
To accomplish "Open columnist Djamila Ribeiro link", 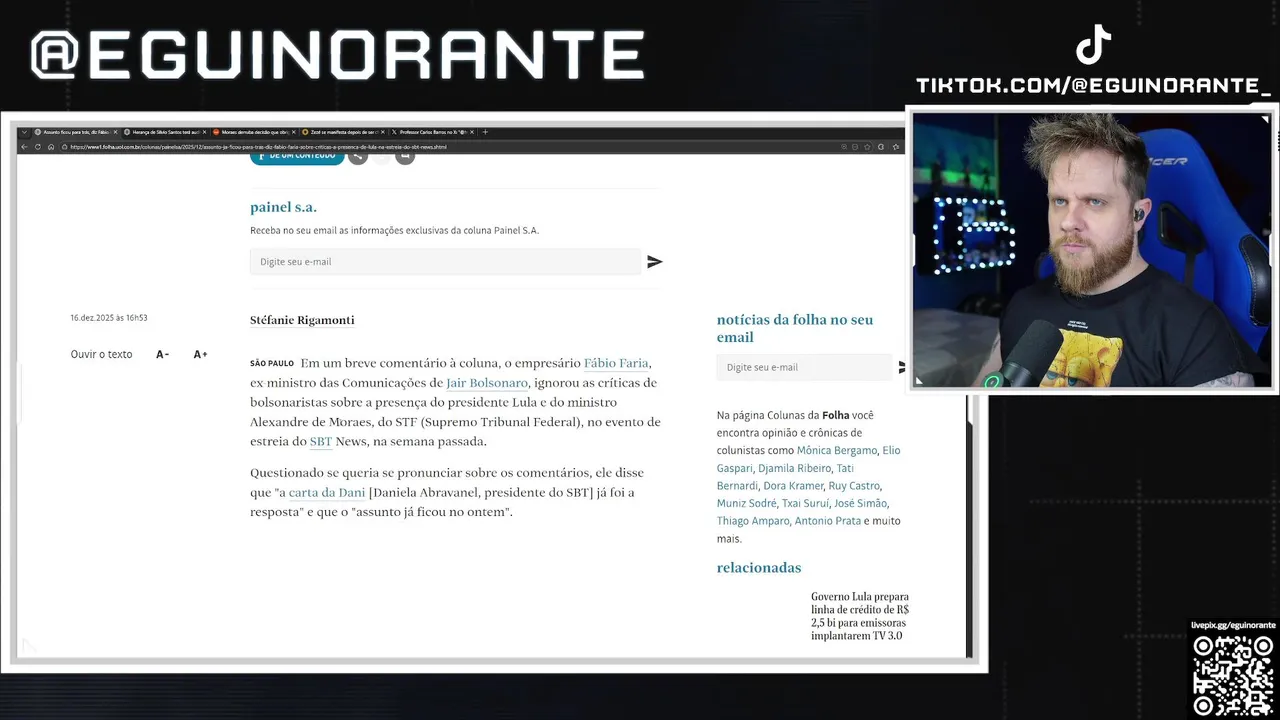I will (x=794, y=468).
